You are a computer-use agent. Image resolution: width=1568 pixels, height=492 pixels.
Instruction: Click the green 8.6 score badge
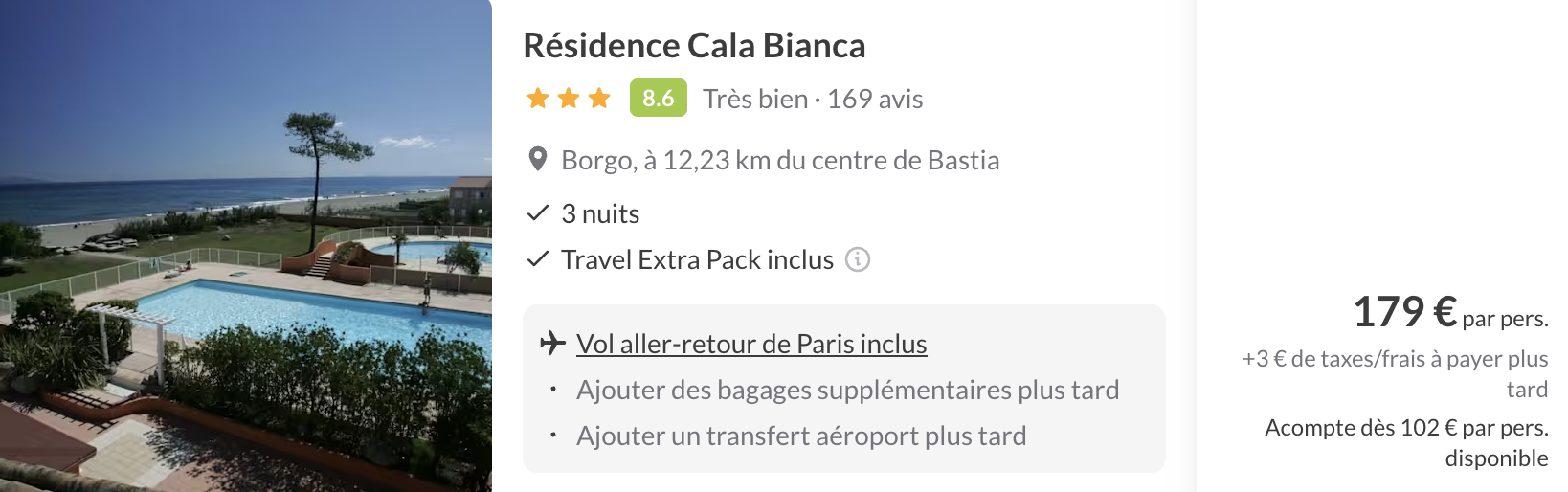pos(659,98)
